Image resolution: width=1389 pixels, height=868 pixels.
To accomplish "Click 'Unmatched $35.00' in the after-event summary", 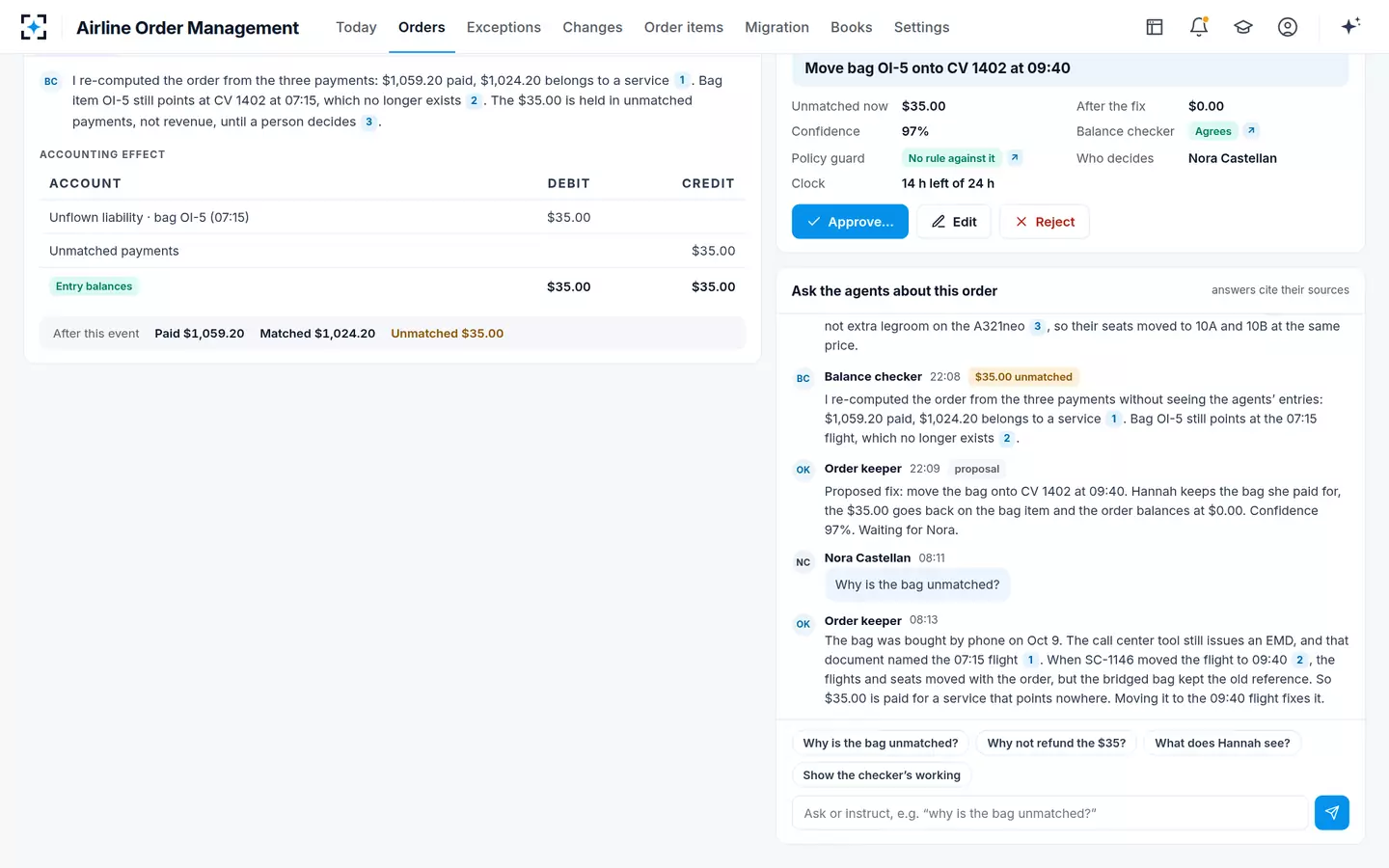I will [x=447, y=334].
